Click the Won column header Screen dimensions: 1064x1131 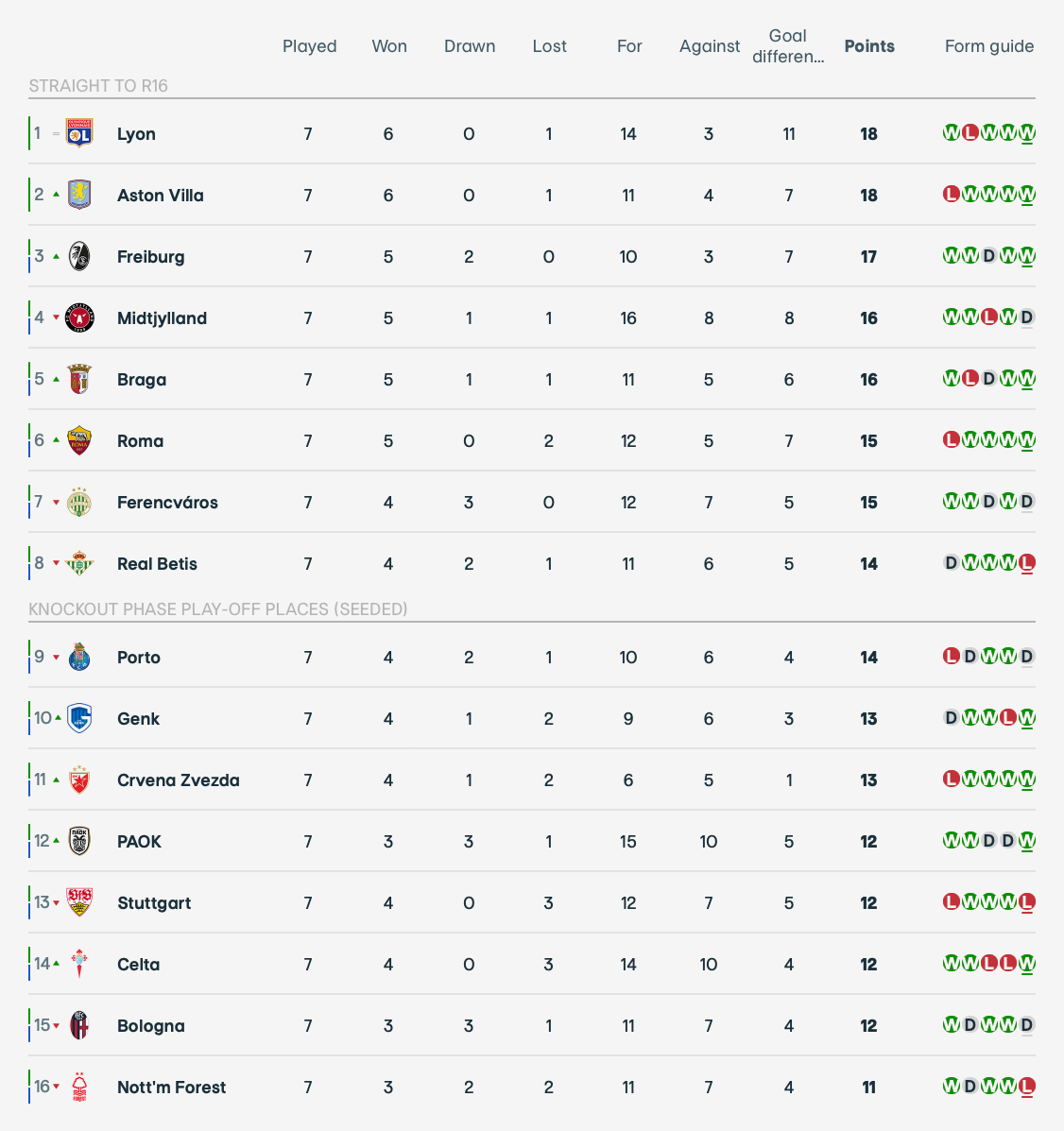coord(388,46)
